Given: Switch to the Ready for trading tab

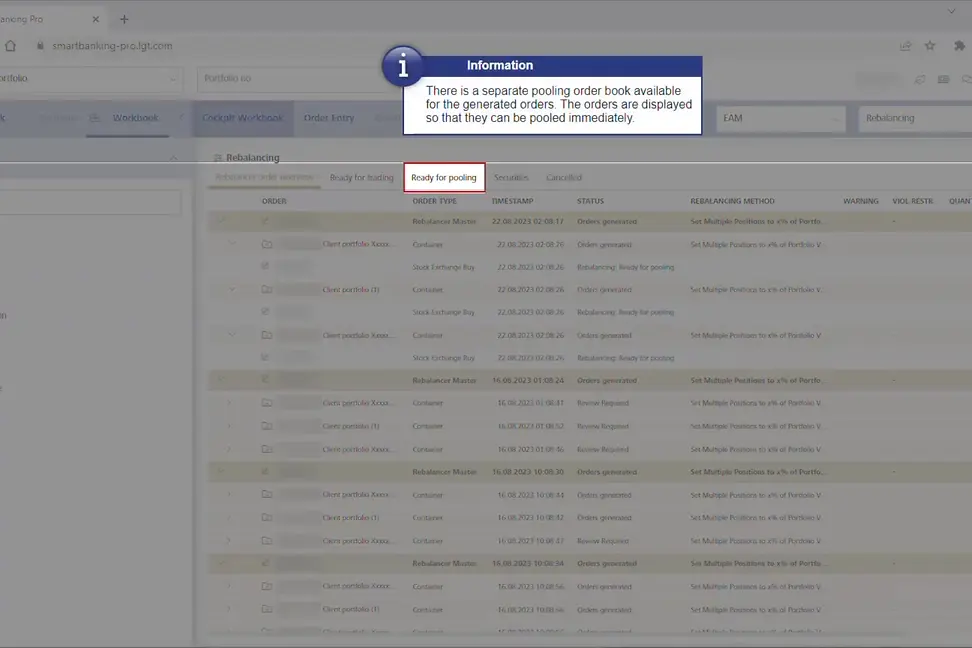Looking at the screenshot, I should click(x=361, y=178).
